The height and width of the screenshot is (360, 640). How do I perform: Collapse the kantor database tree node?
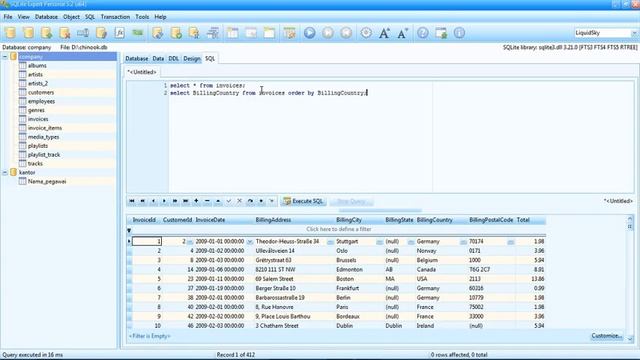(5, 173)
